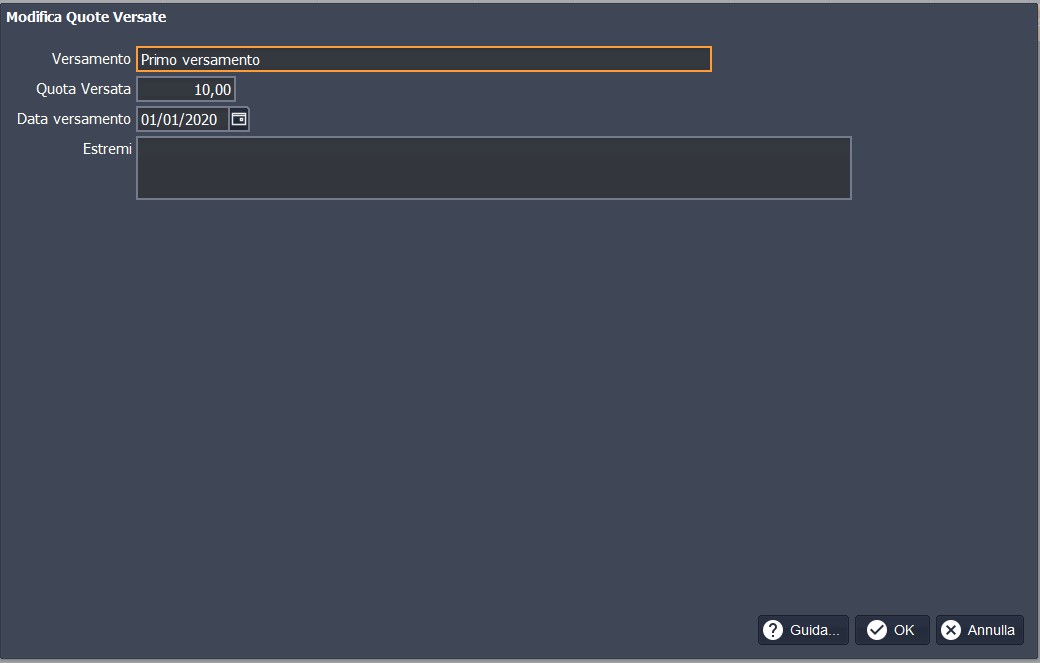Click the 01/01/2020 date text
The image size is (1040, 663).
[179, 119]
